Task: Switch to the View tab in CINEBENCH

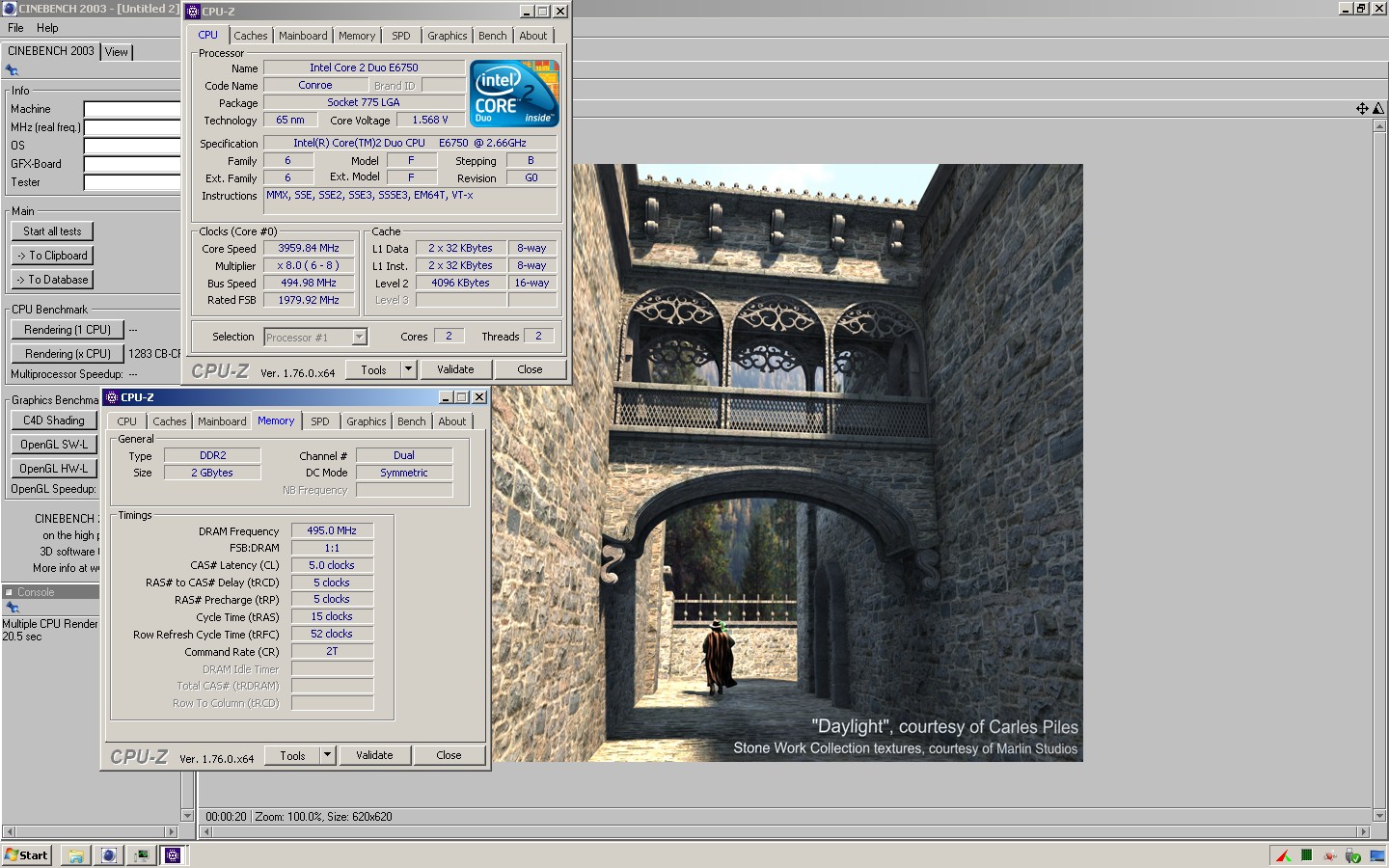Action: pos(117,52)
